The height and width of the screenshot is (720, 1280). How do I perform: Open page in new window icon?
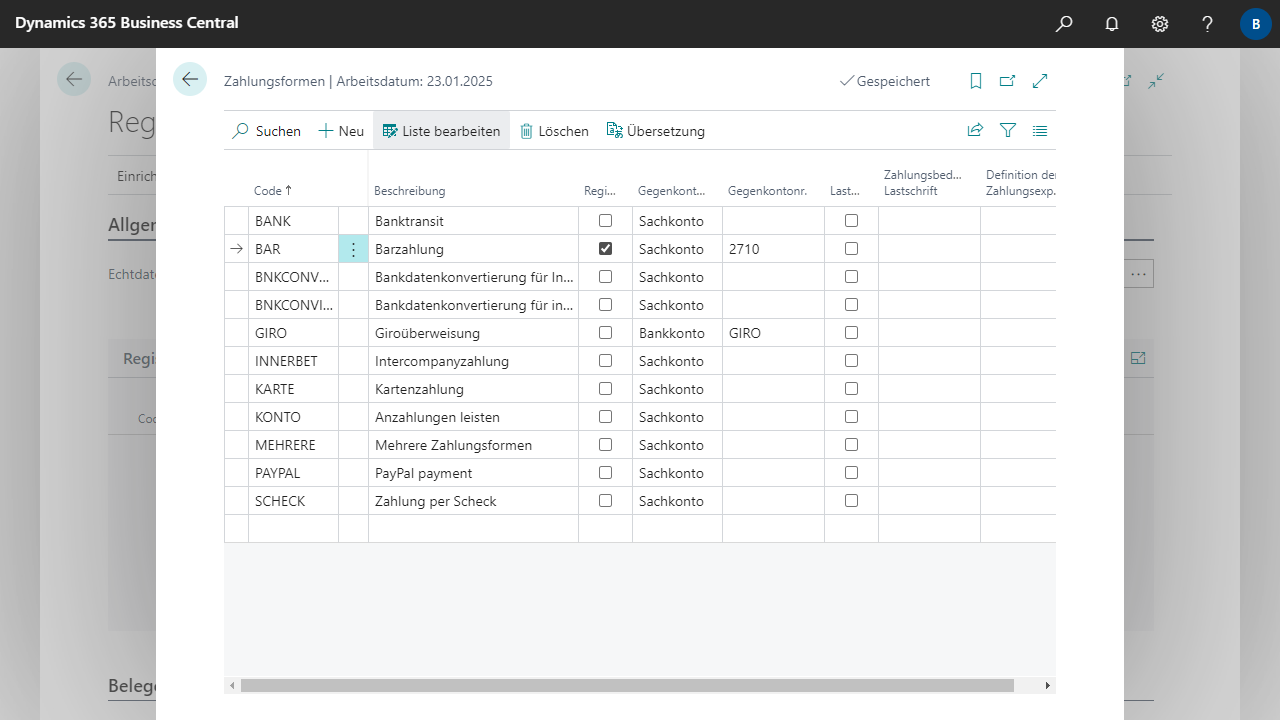[1008, 81]
